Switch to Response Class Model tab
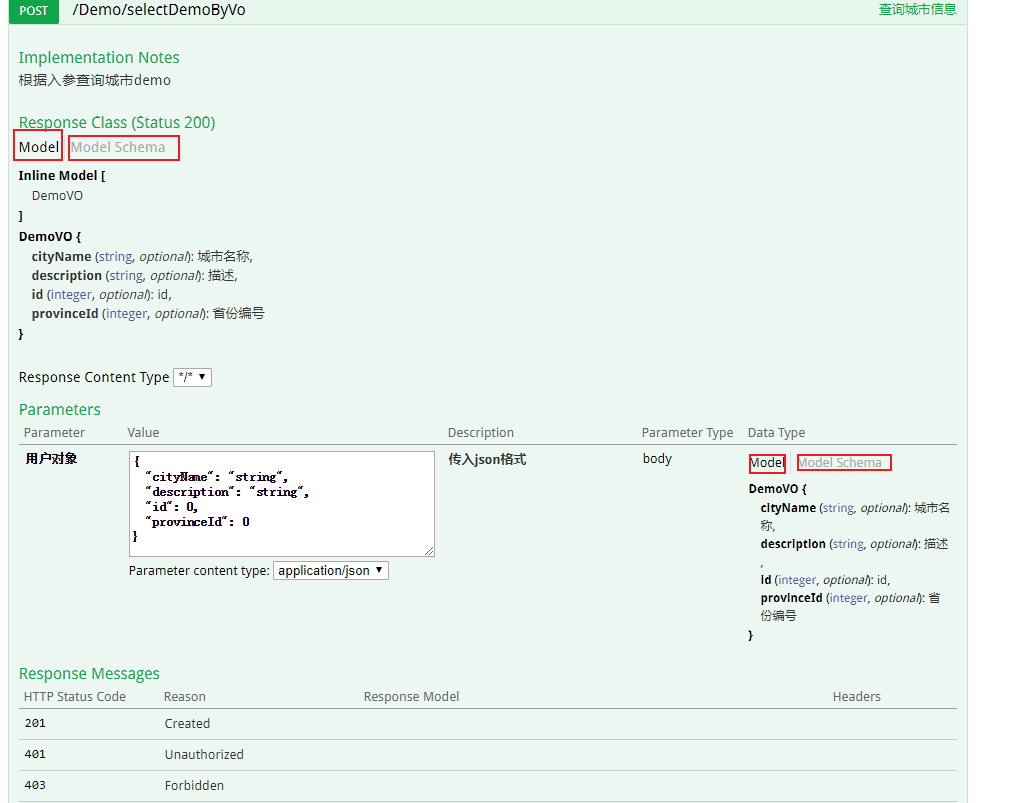This screenshot has height=803, width=1030. point(39,147)
